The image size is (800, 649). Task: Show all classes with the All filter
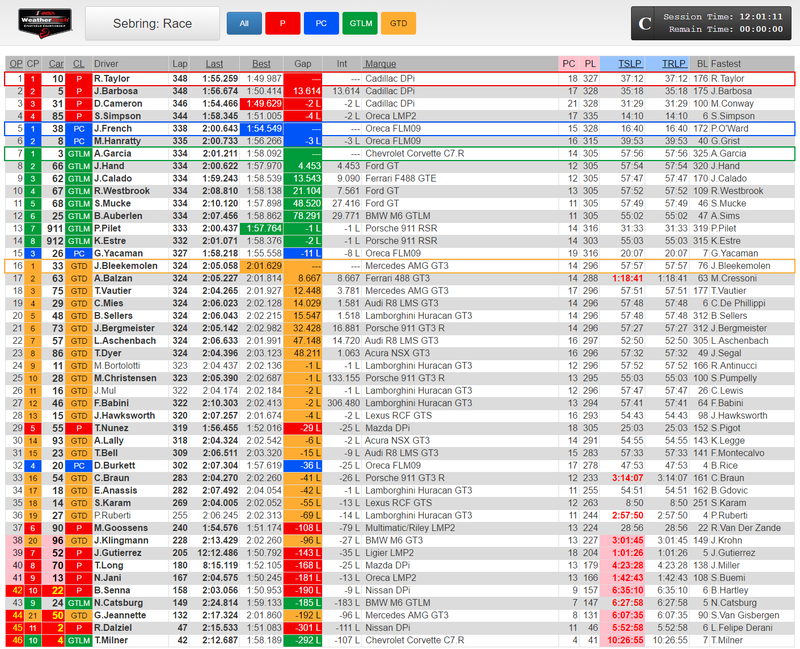click(244, 23)
